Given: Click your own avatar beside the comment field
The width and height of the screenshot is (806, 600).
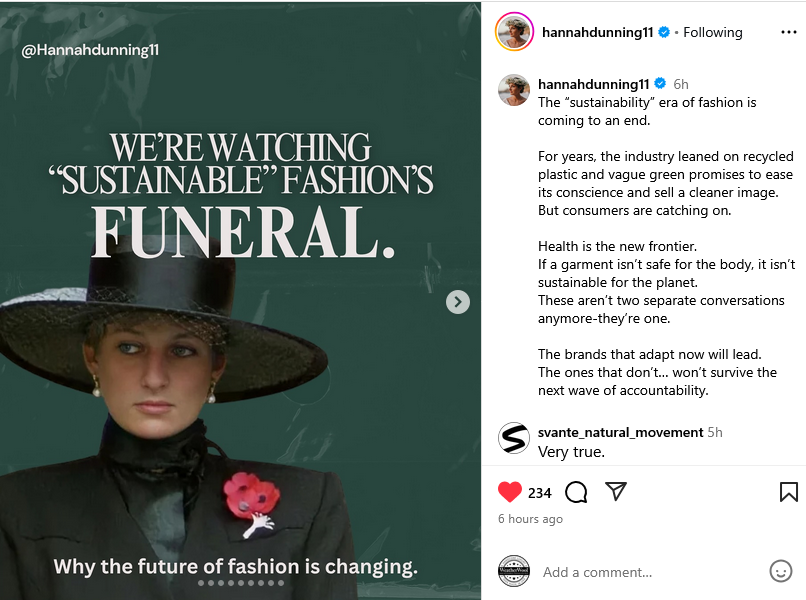Looking at the screenshot, I should [x=514, y=571].
